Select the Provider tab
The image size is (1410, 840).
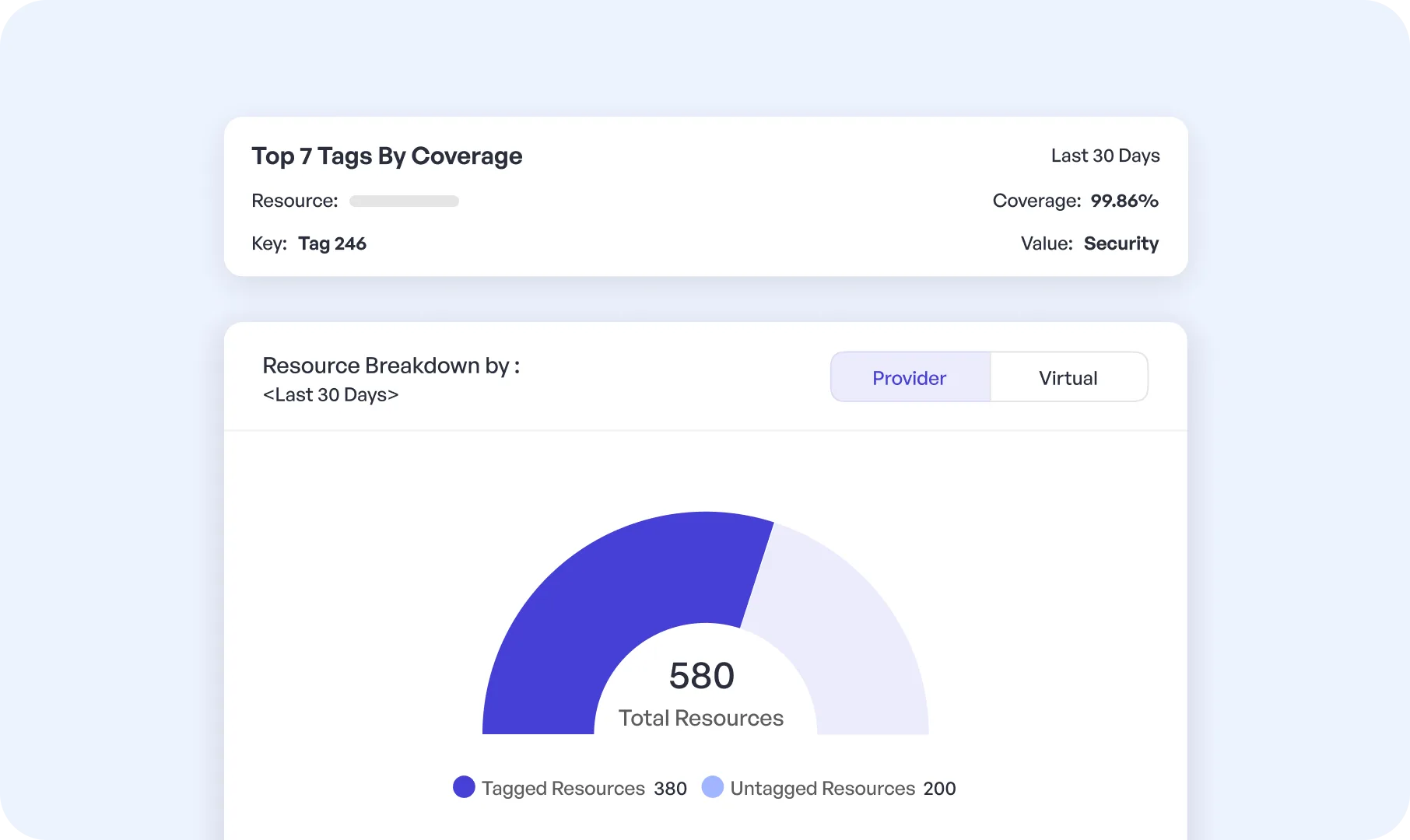[x=909, y=377]
